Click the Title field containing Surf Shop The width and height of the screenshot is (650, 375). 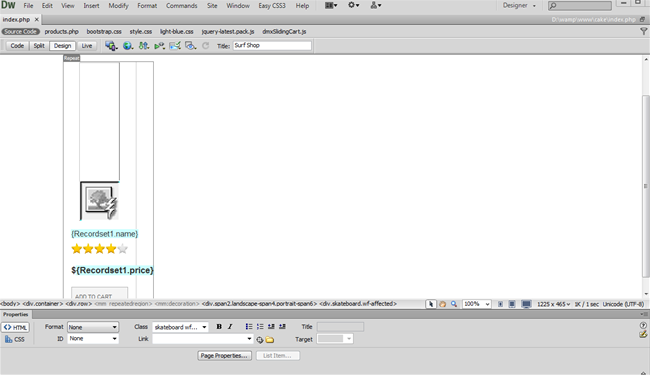click(272, 46)
